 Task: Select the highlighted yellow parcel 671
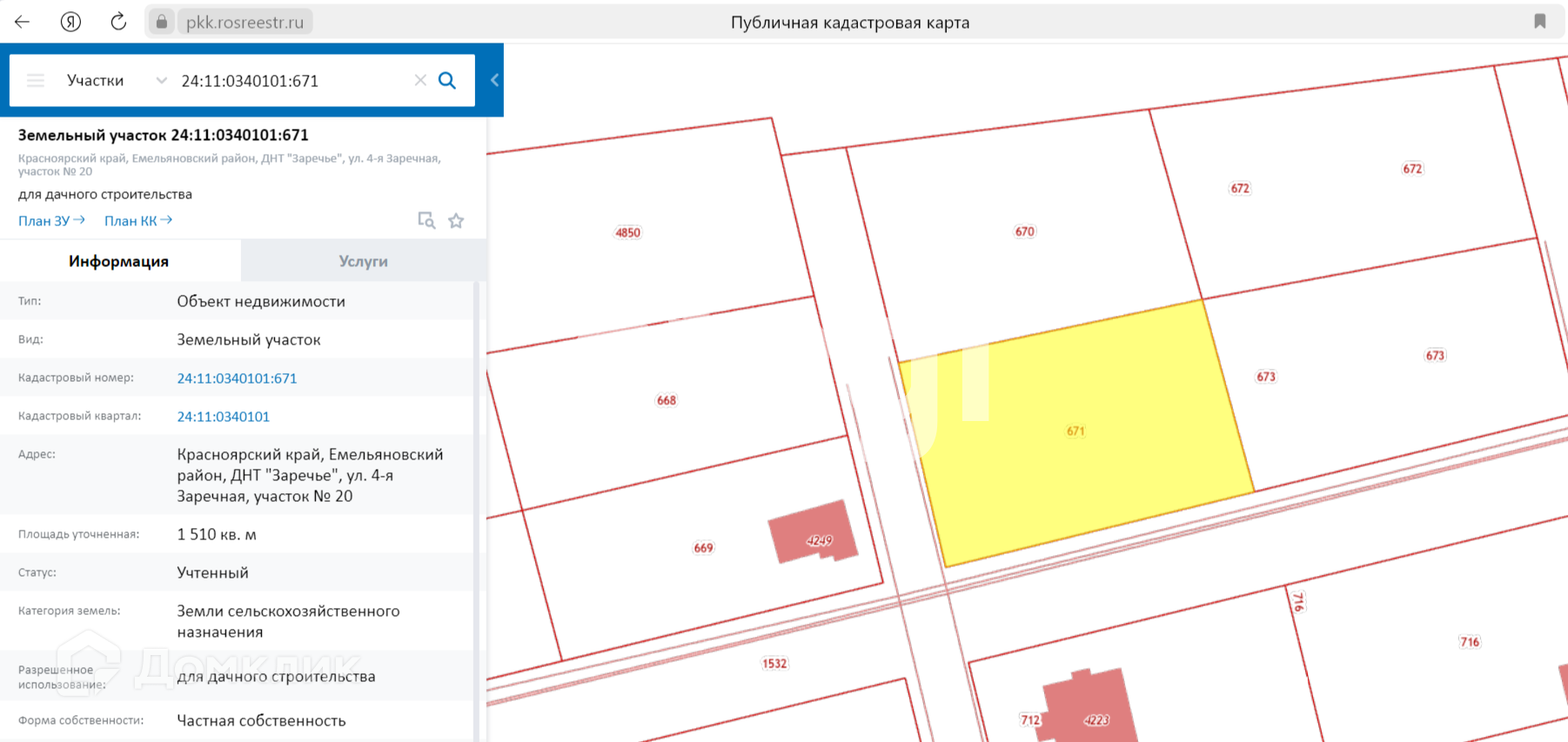click(x=1075, y=431)
